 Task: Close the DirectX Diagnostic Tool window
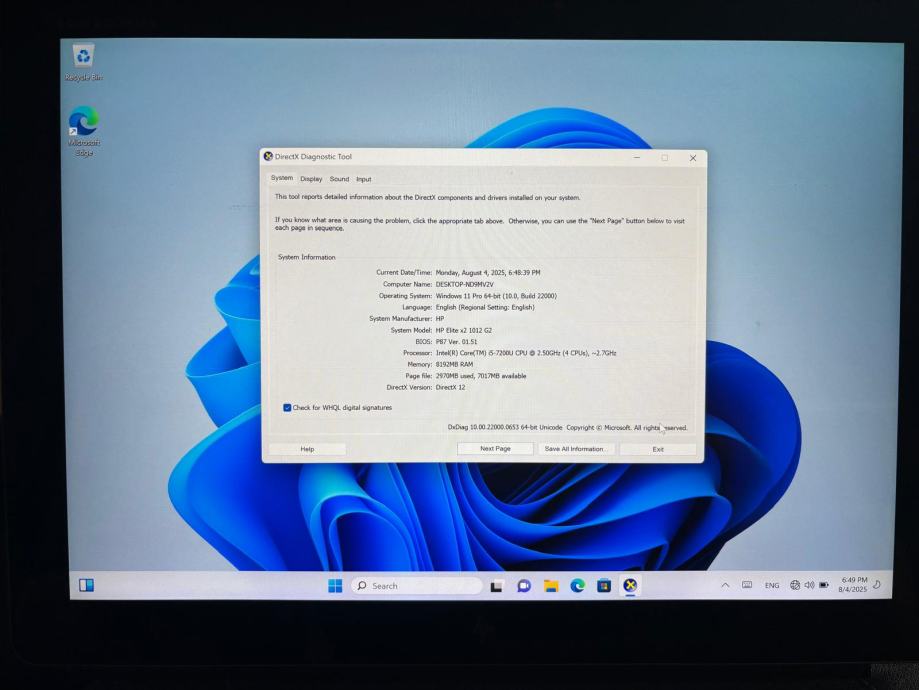point(693,158)
